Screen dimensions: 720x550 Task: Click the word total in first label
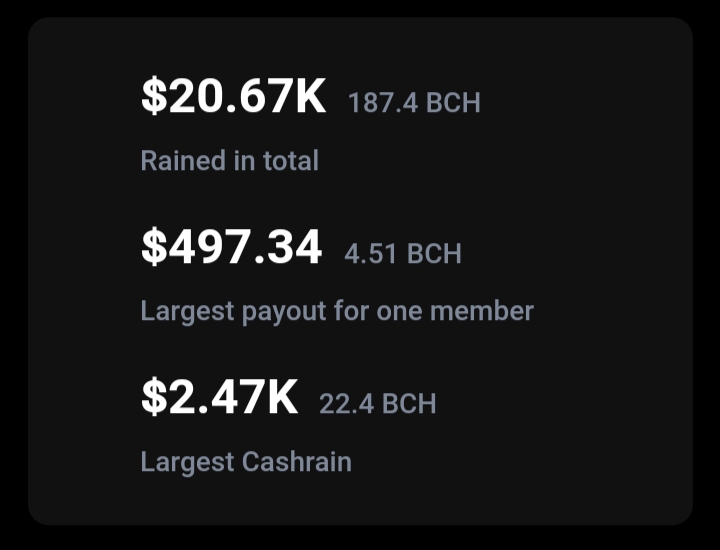pyautogui.click(x=291, y=160)
